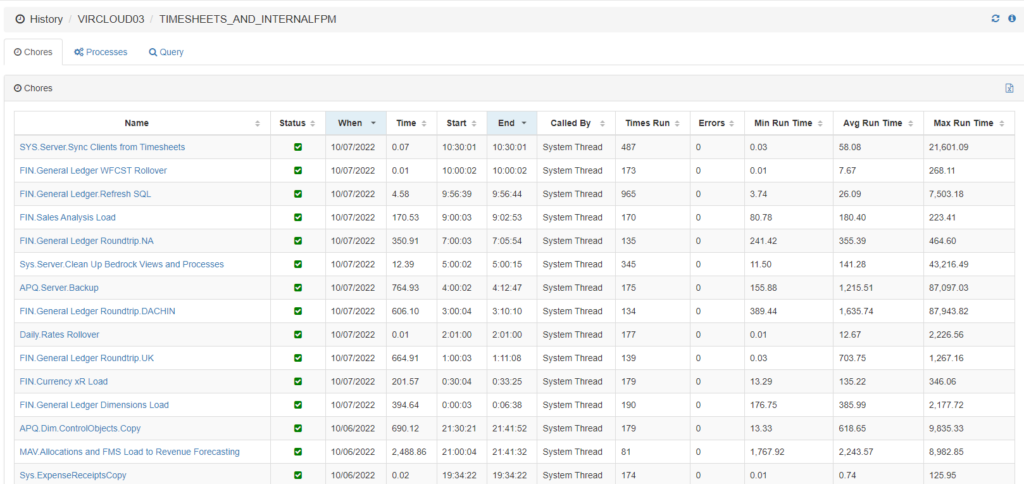
Task: Open the Max Run Time column dropdown
Action: (x=1002, y=123)
